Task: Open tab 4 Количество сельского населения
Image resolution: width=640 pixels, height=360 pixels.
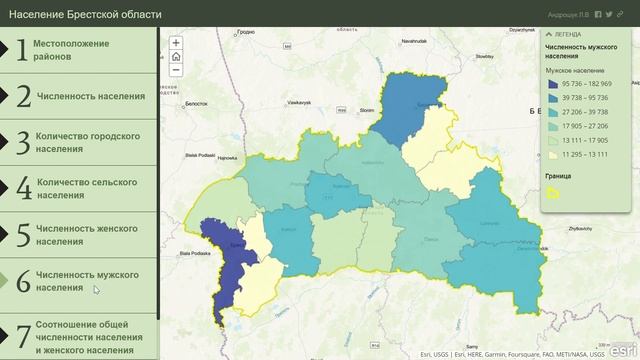Action: click(x=78, y=189)
